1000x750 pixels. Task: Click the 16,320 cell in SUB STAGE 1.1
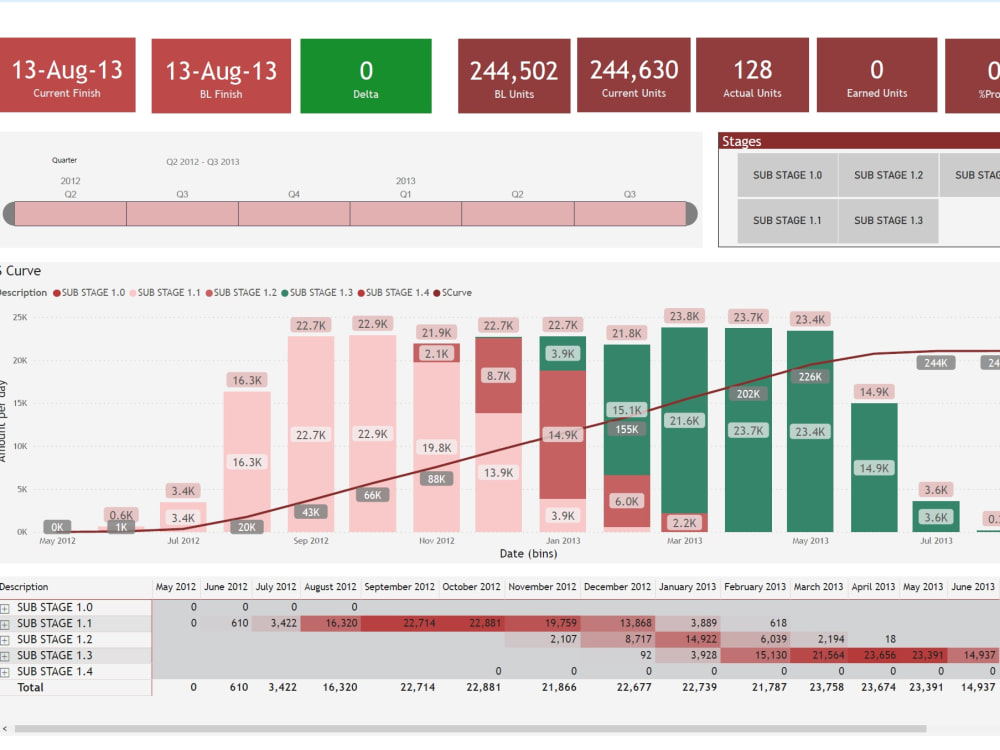332,623
